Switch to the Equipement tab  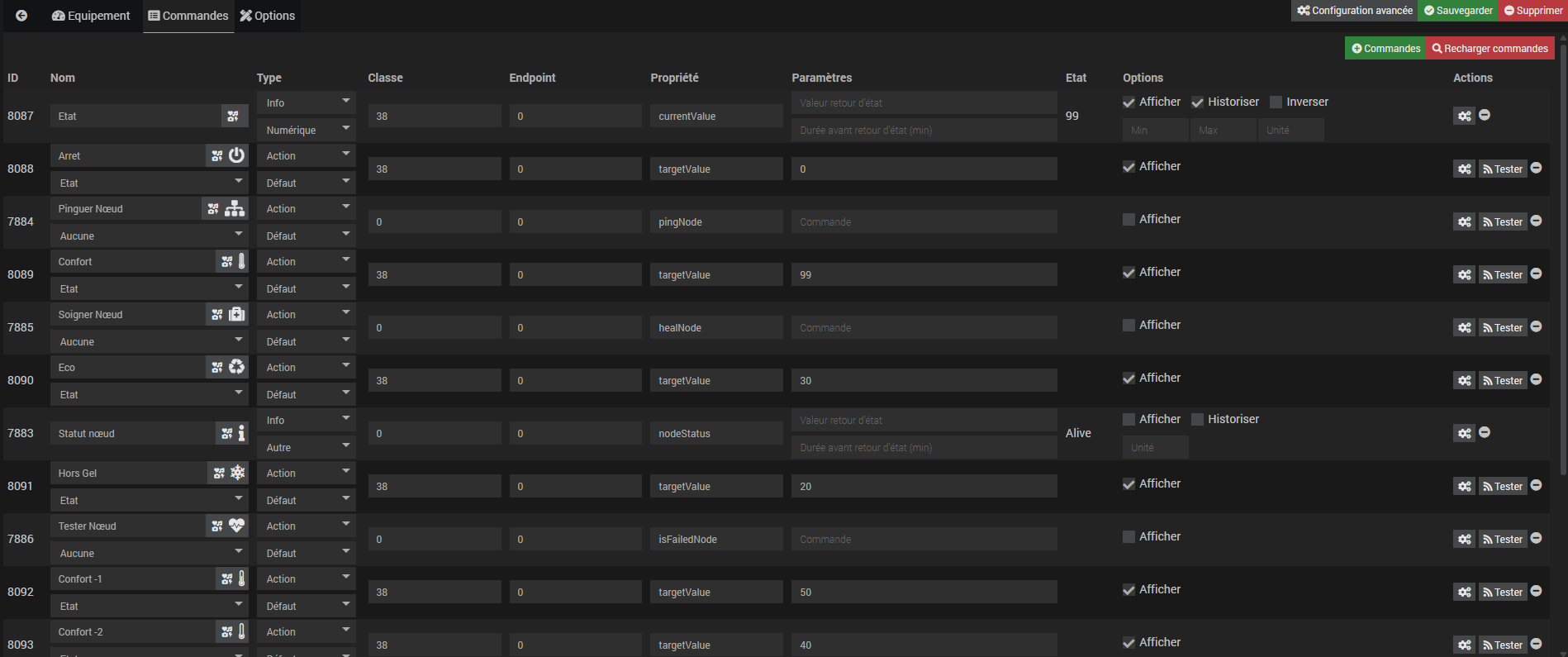(91, 16)
